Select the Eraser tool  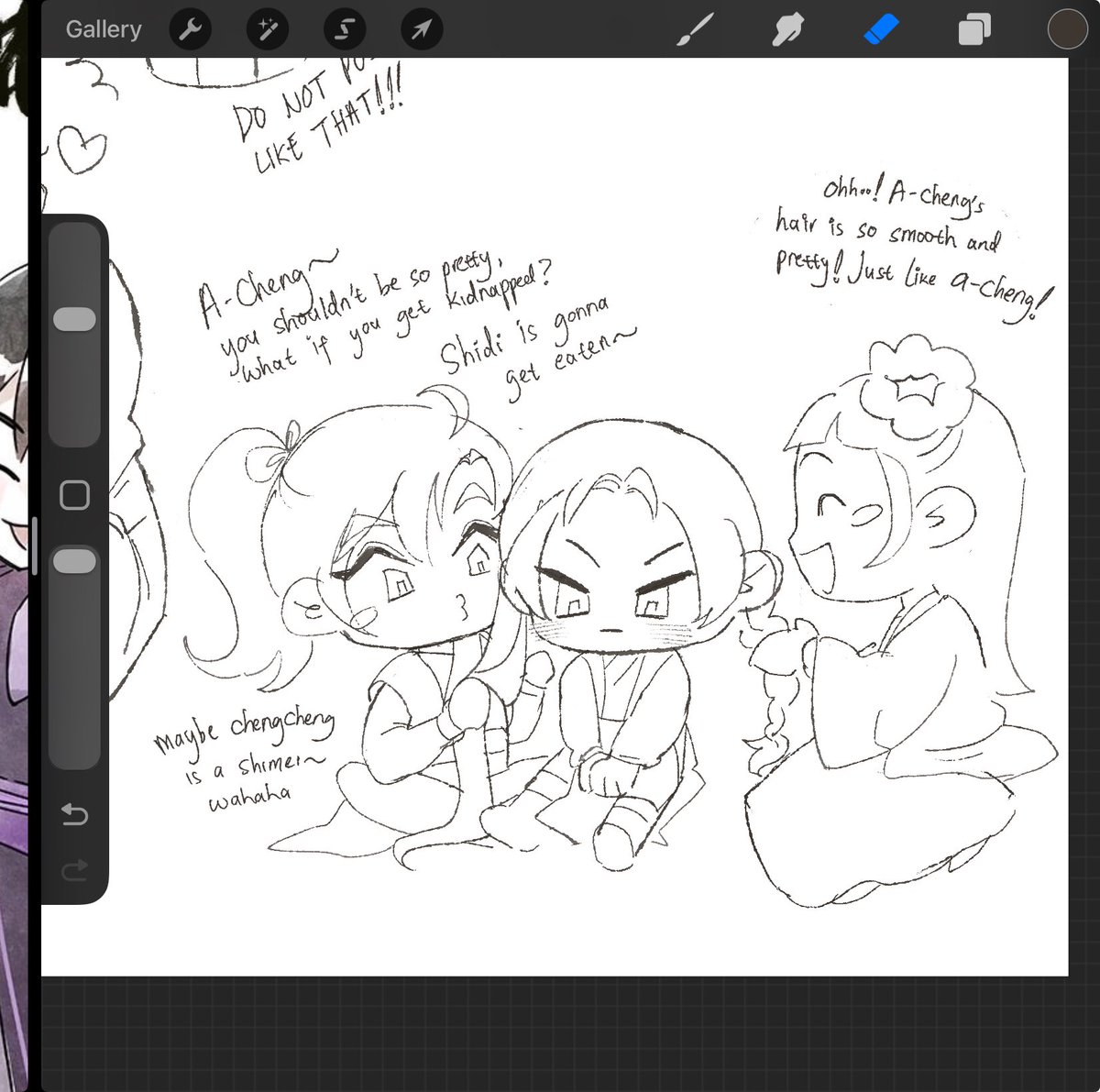point(882,30)
